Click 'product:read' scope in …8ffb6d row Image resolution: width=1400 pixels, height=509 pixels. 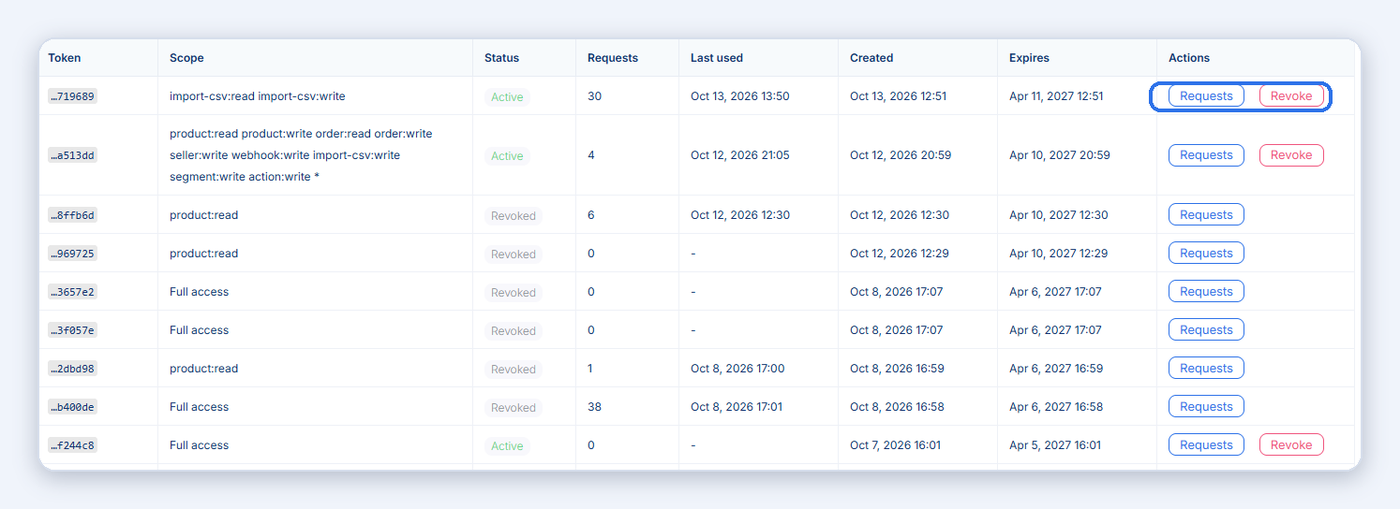coord(204,215)
